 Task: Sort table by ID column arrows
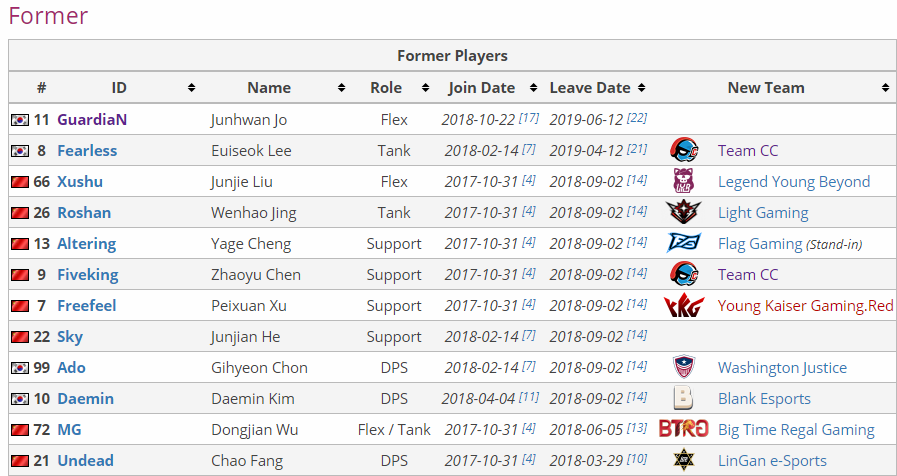(x=192, y=88)
